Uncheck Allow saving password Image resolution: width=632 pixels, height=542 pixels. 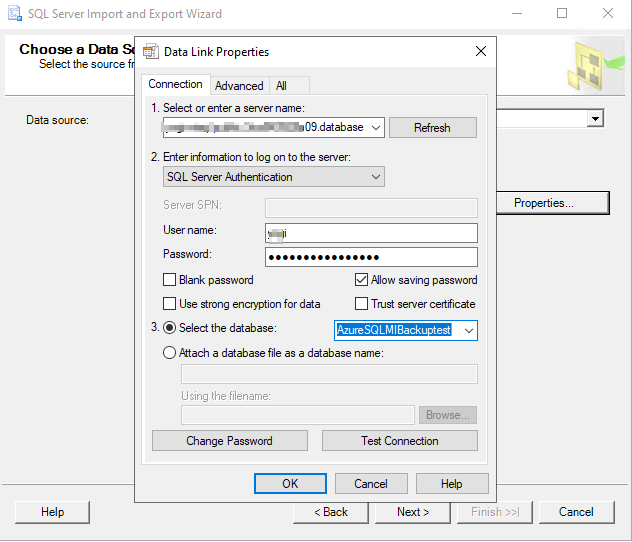pyautogui.click(x=361, y=280)
